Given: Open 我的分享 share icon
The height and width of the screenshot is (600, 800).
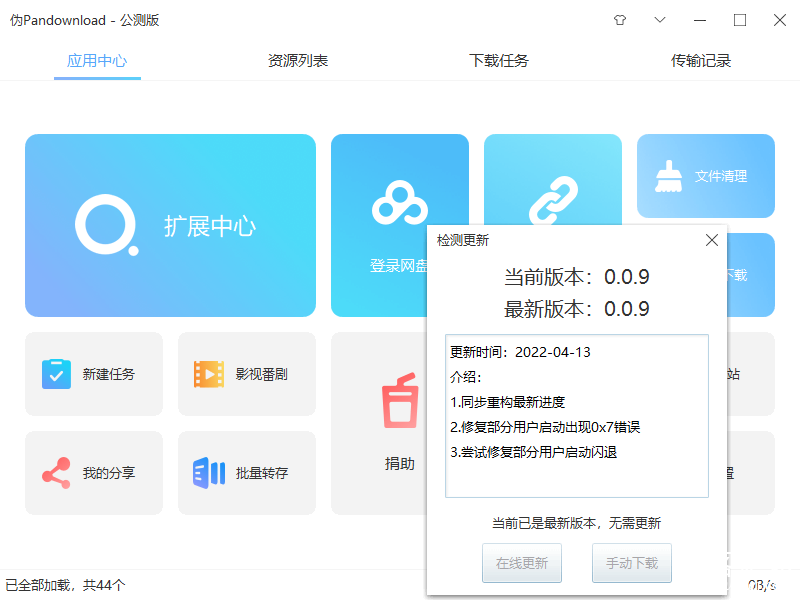Looking at the screenshot, I should pos(56,473).
